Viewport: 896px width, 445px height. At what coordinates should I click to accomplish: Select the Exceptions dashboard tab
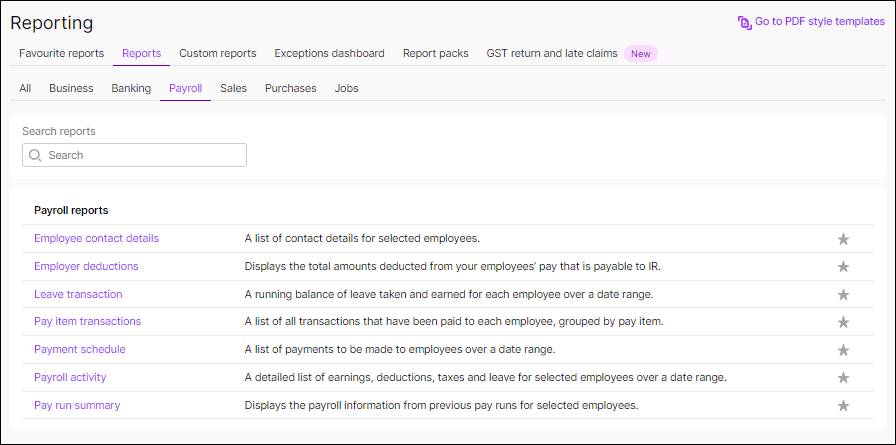329,53
